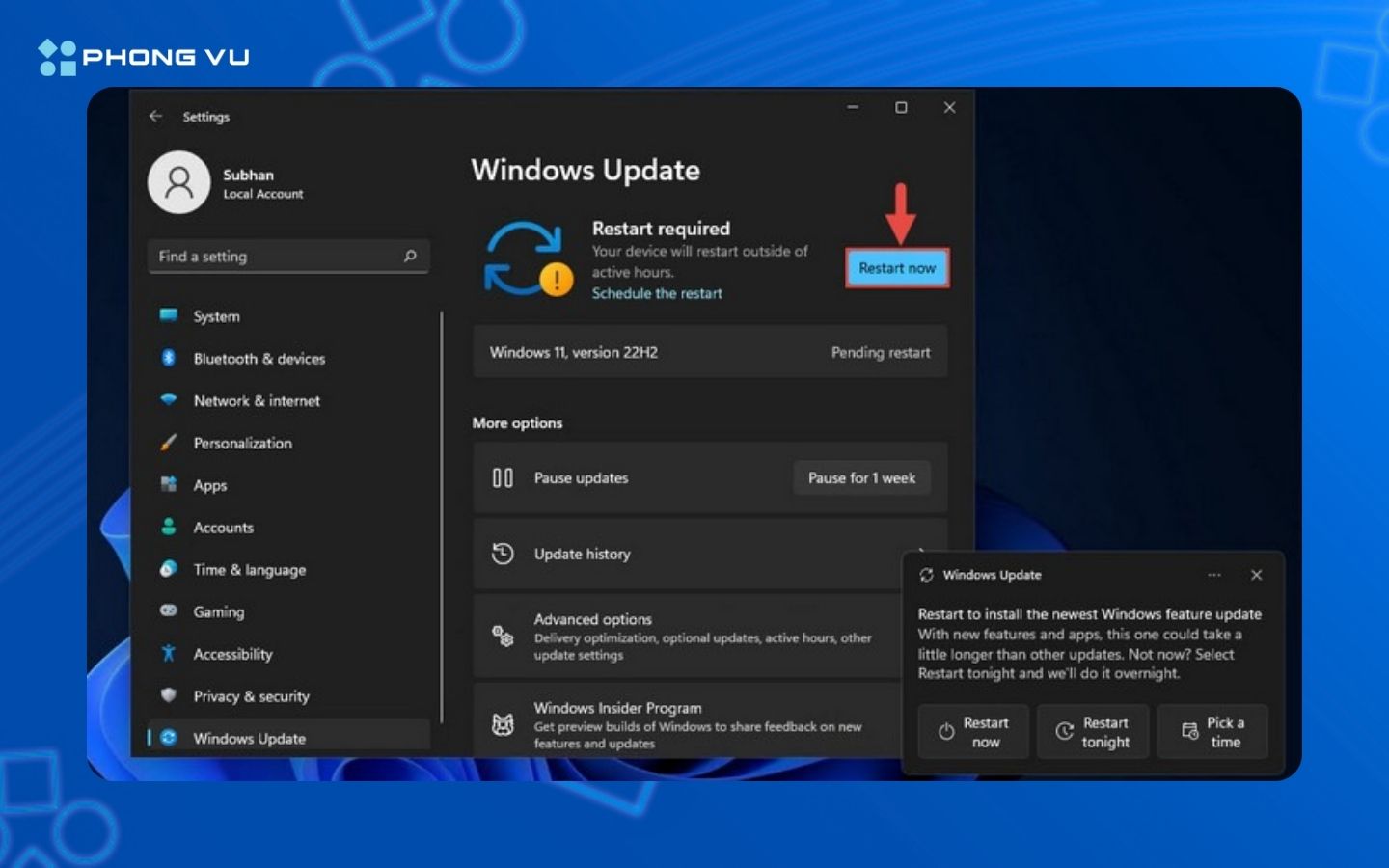Pause updates for 1 week

coord(861,477)
